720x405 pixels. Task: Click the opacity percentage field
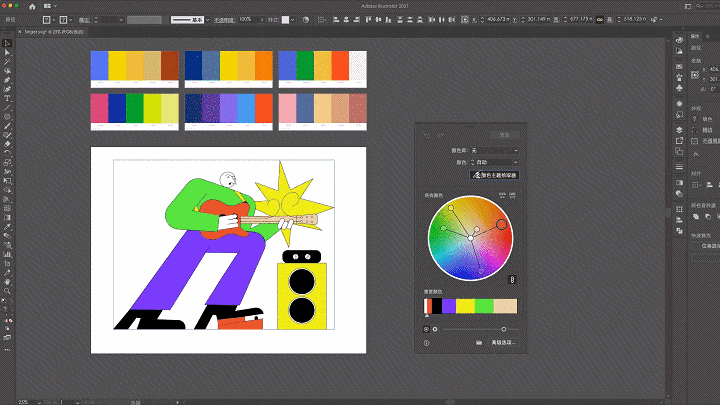pos(246,19)
